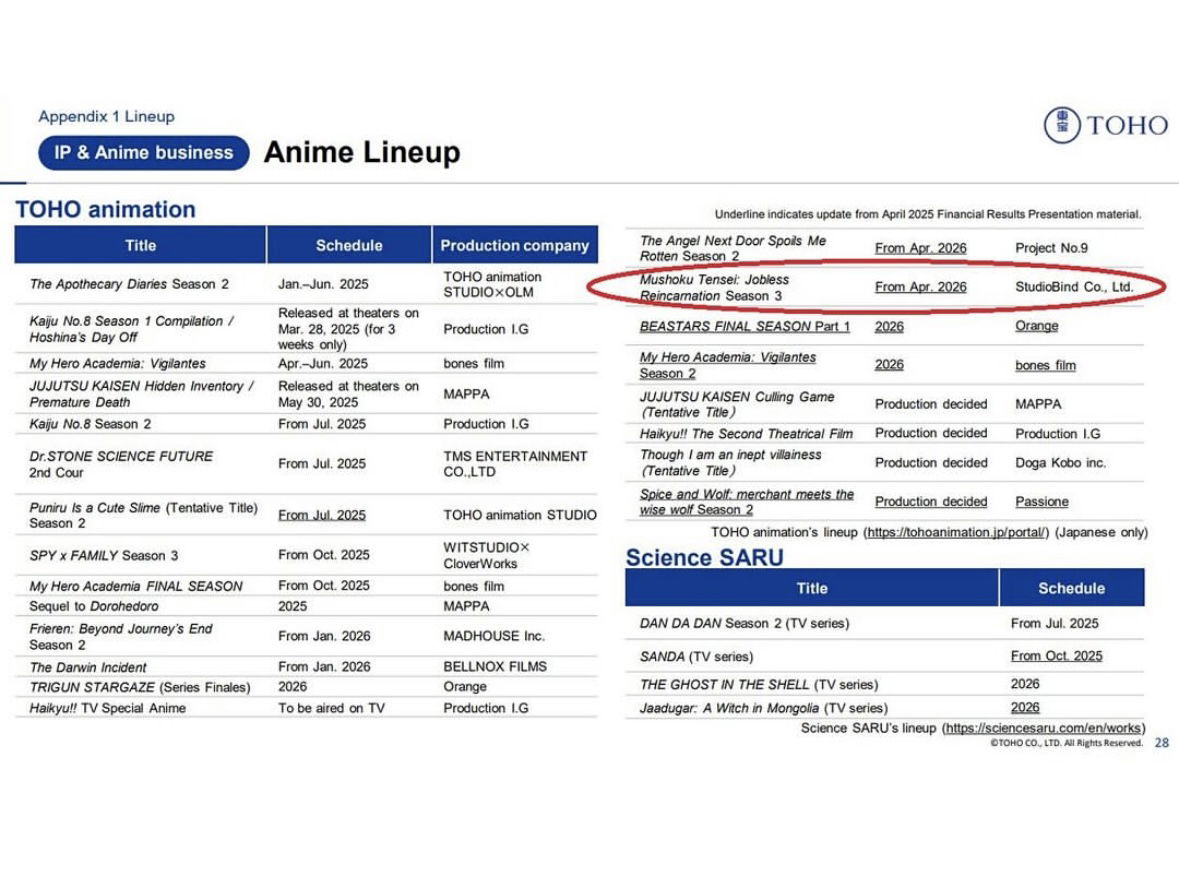Image resolution: width=1179 pixels, height=886 pixels.
Task: Select 'DAN DA DAN Season 2 (TV series)'
Action: [x=744, y=624]
